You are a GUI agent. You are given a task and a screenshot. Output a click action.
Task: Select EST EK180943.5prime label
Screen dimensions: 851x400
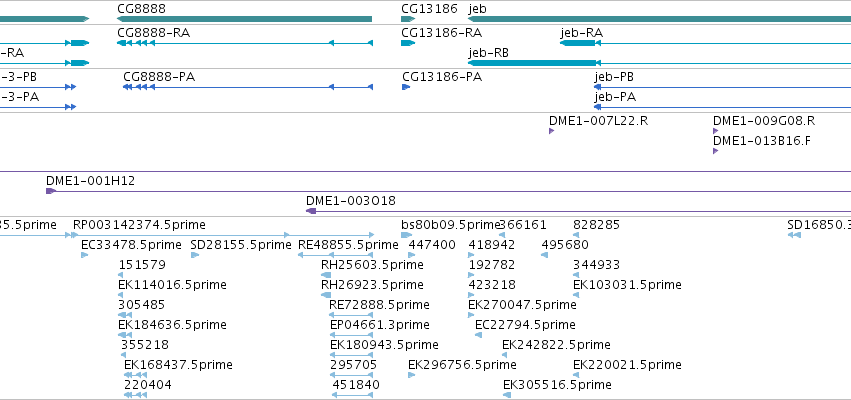[x=384, y=345]
